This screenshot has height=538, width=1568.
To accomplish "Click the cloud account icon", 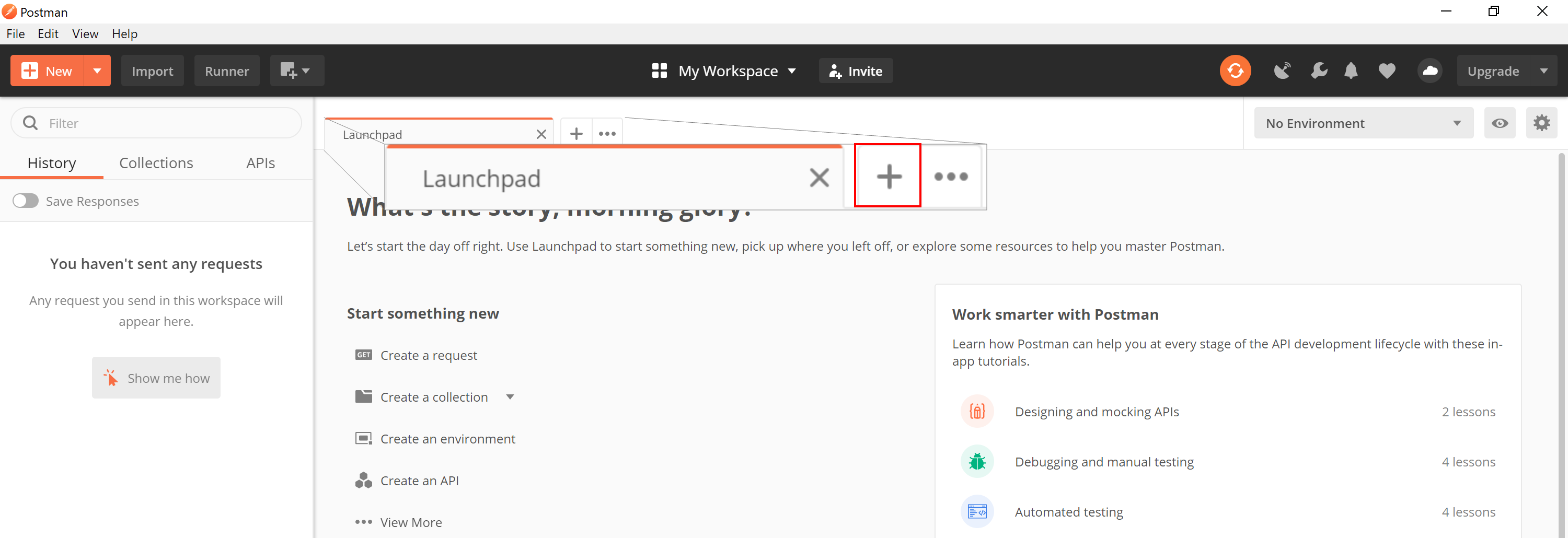I will (x=1429, y=71).
